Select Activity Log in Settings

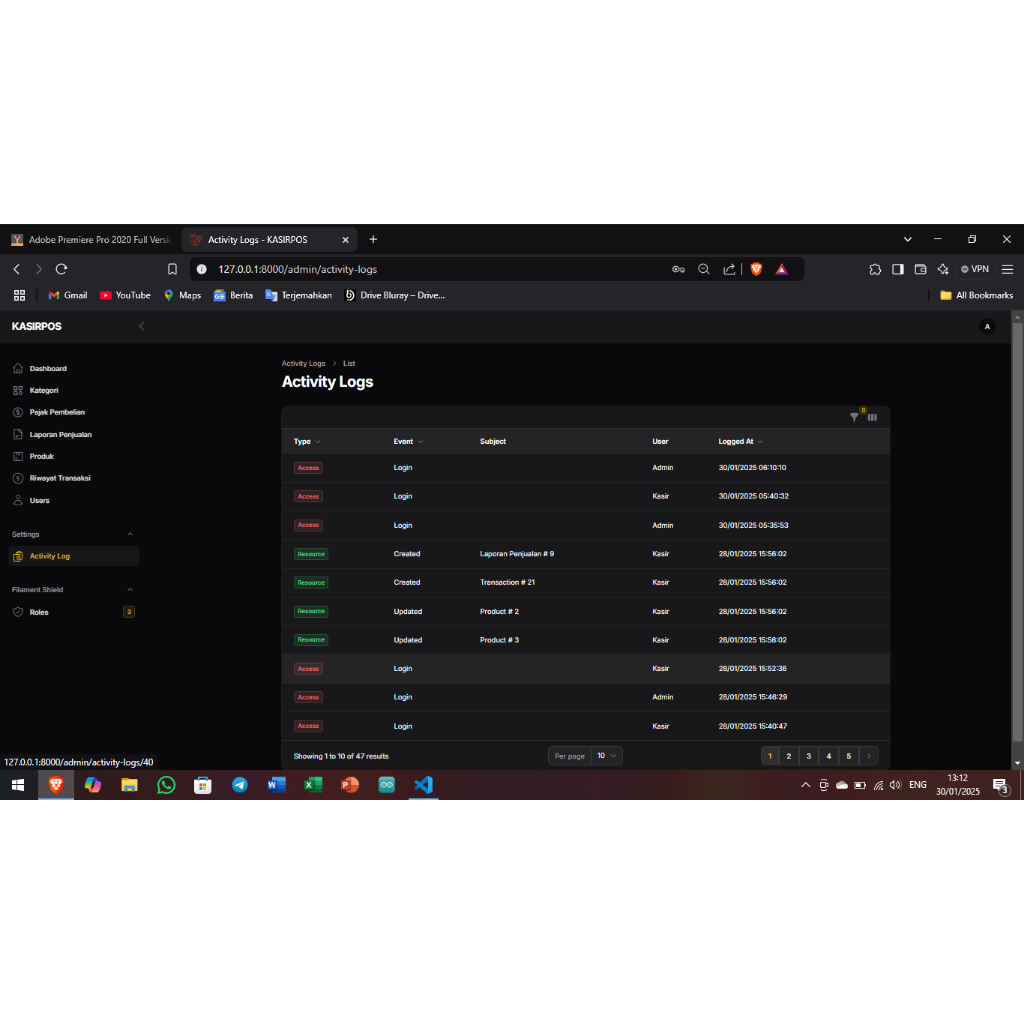[x=73, y=556]
